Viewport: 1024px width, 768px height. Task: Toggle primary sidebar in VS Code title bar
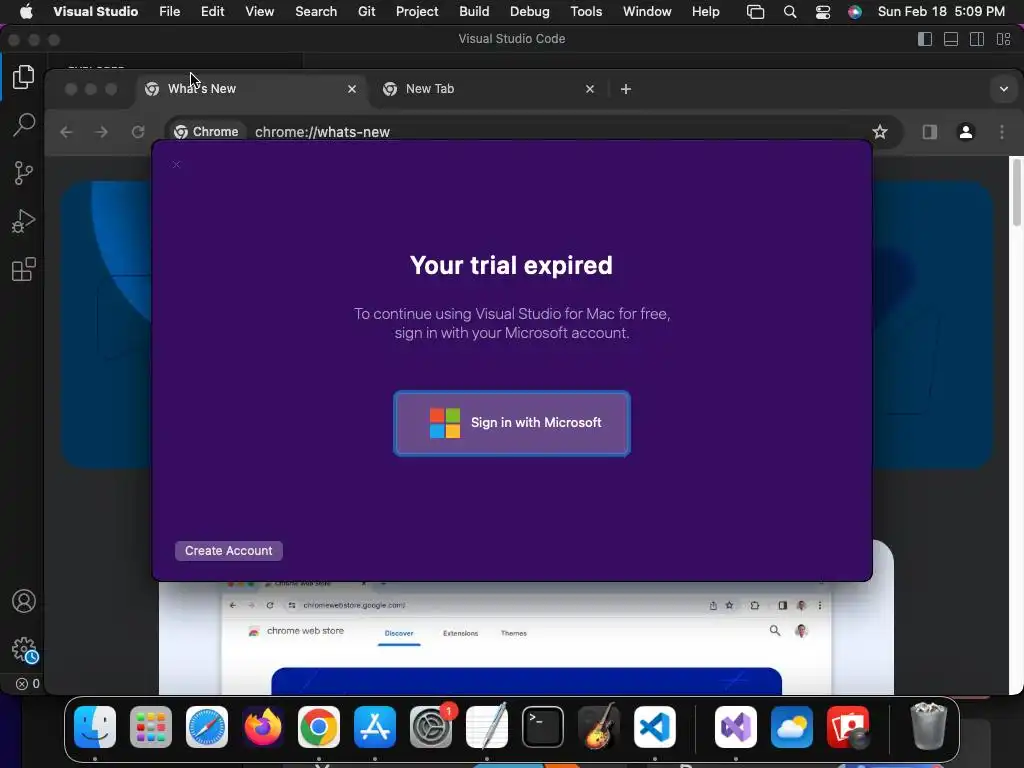tap(925, 39)
